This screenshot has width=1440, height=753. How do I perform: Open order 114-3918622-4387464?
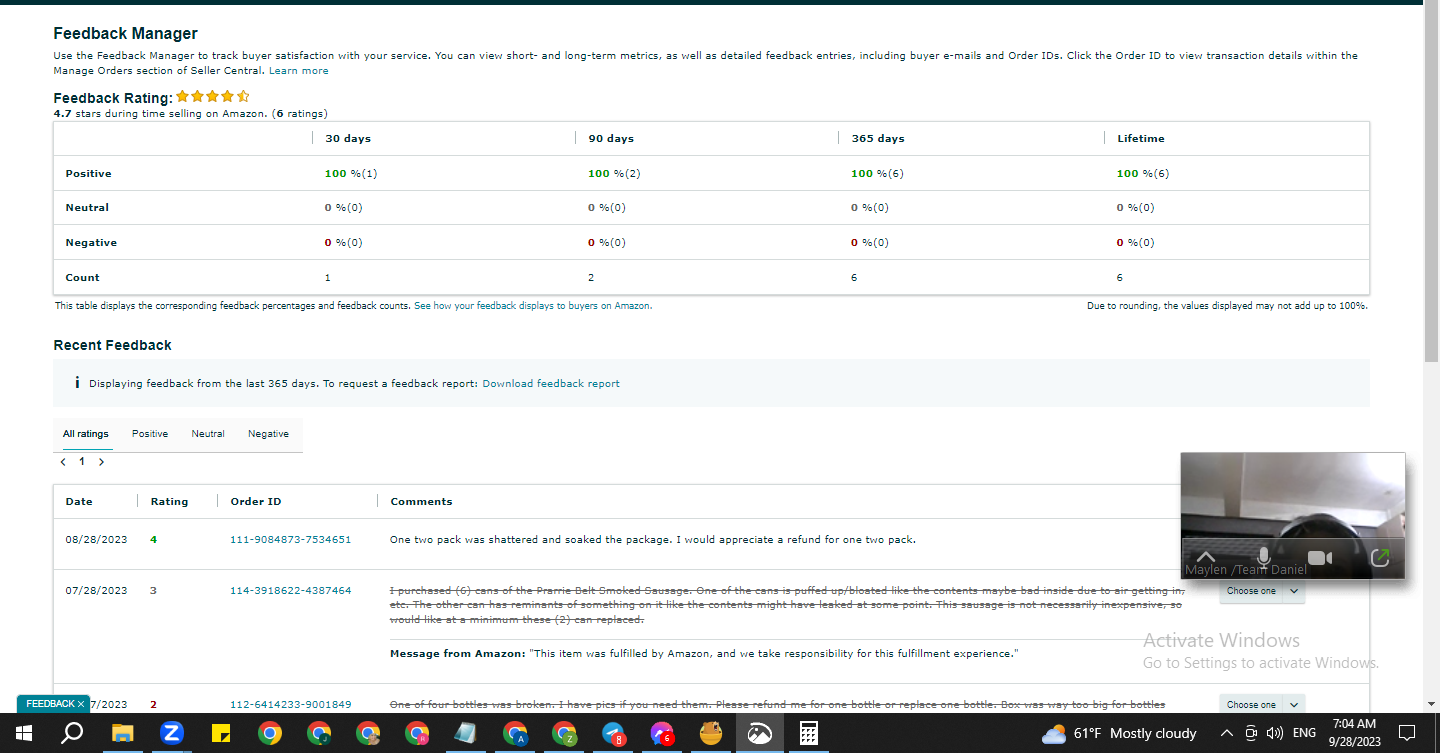pyautogui.click(x=290, y=591)
